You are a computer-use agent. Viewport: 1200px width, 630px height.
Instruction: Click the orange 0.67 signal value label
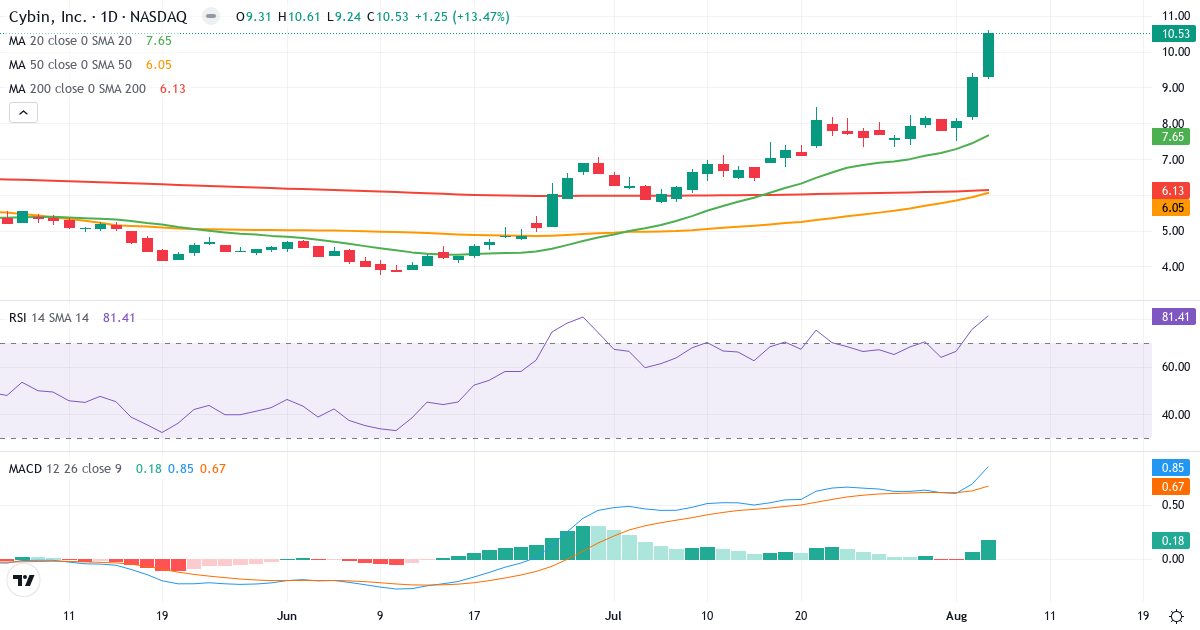(1173, 486)
